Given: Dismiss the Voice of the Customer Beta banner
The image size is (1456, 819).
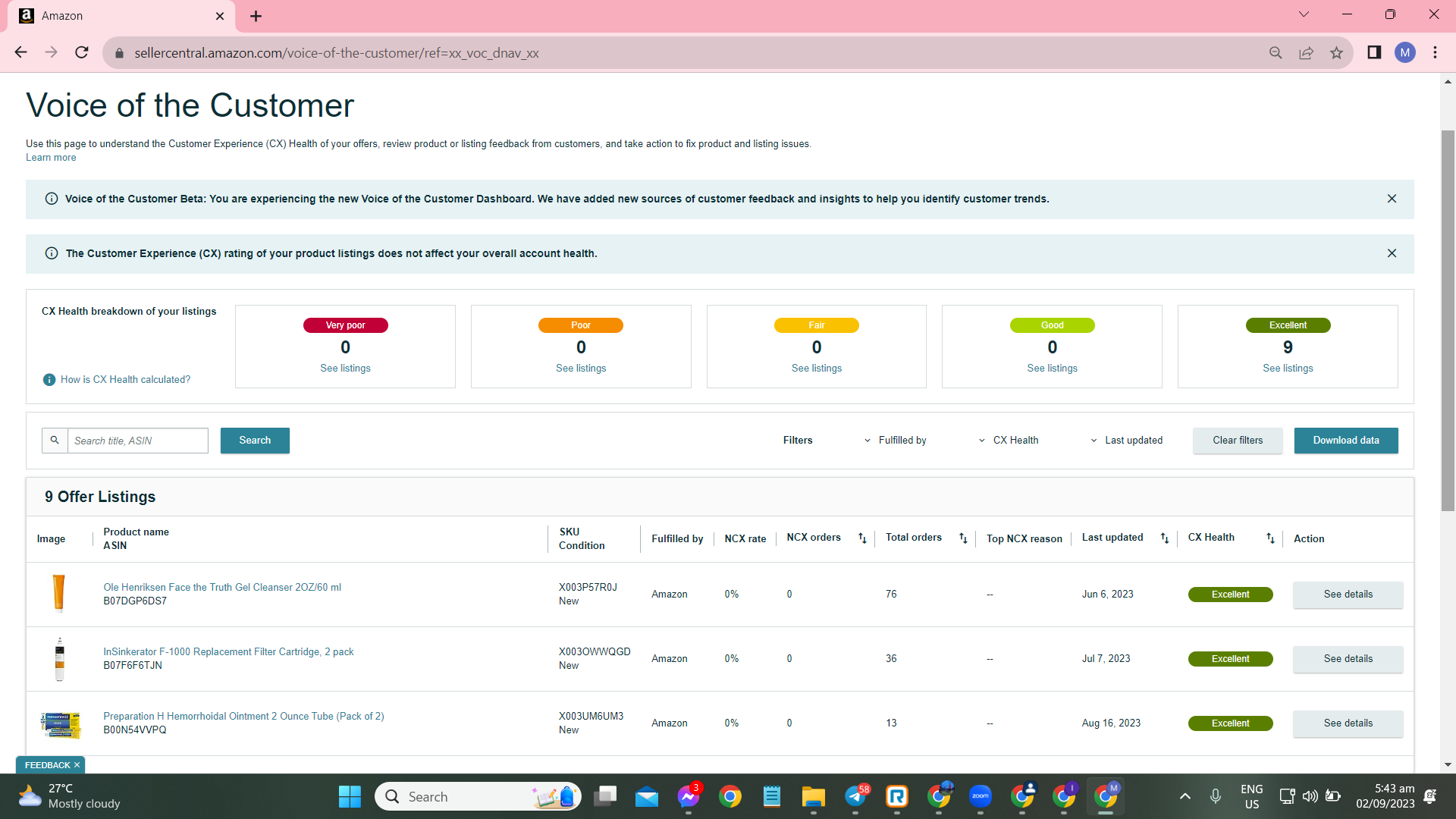Looking at the screenshot, I should (x=1392, y=199).
